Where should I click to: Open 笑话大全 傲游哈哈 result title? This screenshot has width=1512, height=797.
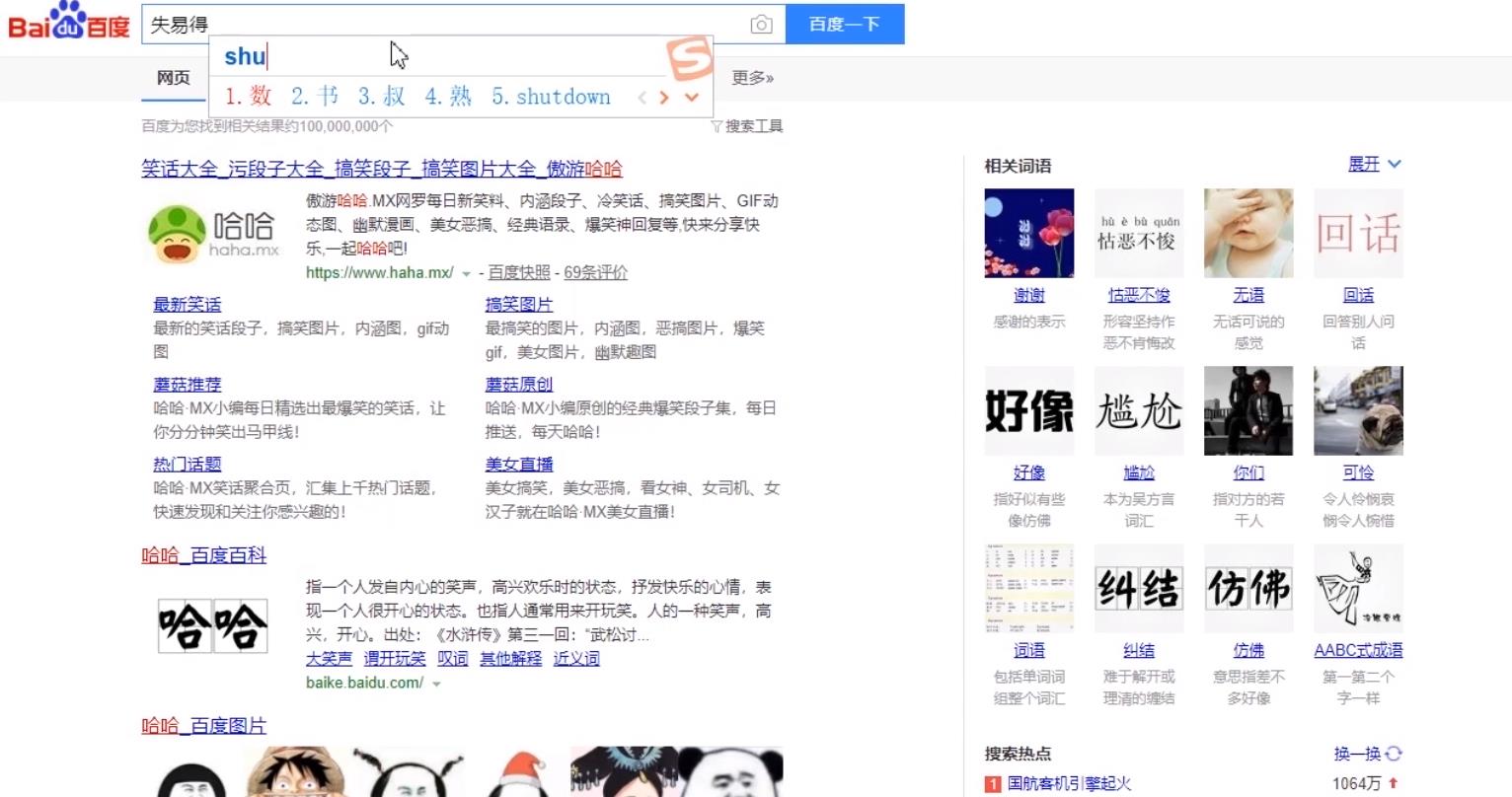tap(382, 169)
